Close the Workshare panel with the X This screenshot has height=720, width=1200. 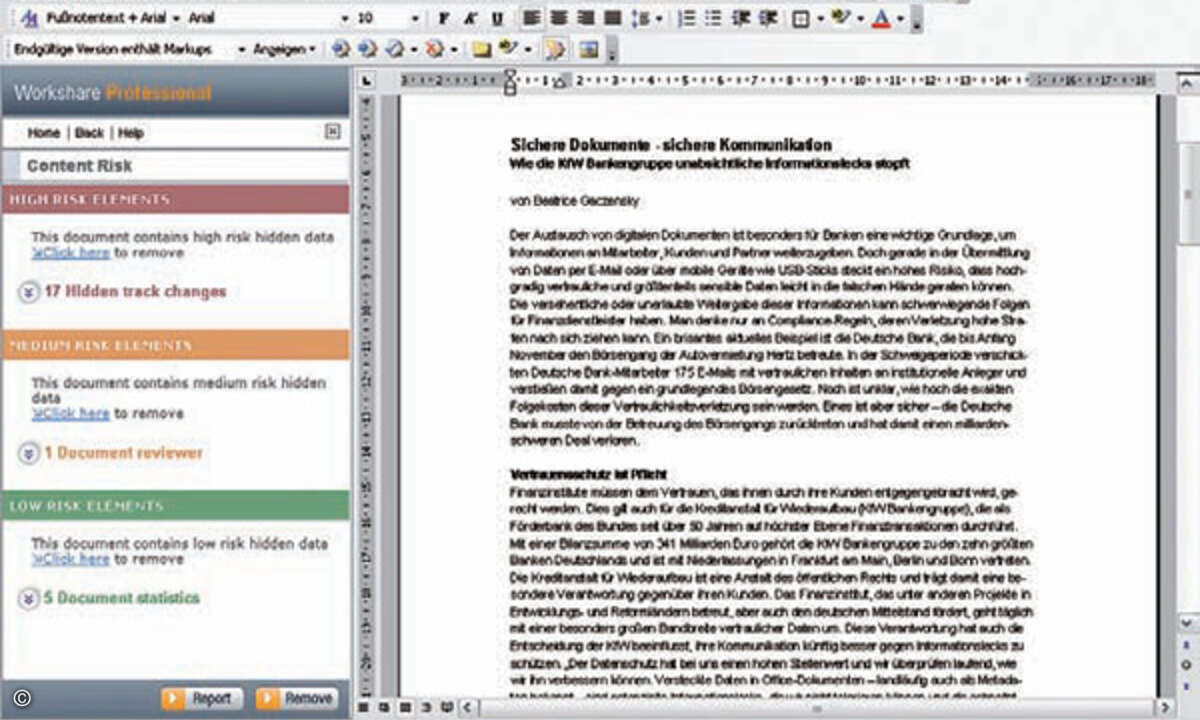click(333, 132)
